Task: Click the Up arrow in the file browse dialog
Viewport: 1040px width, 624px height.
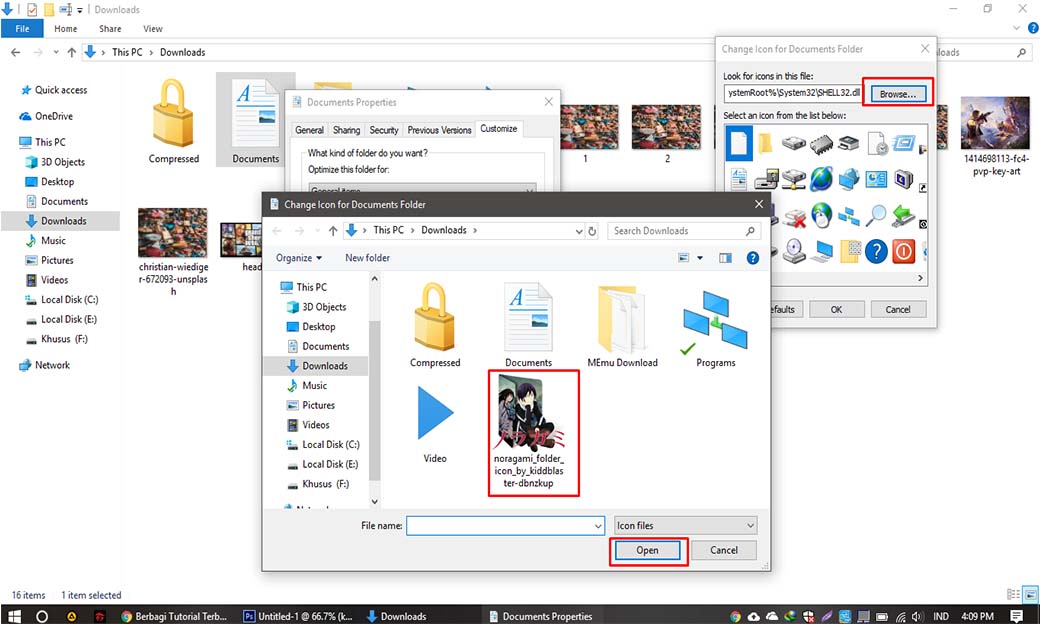Action: [x=333, y=231]
